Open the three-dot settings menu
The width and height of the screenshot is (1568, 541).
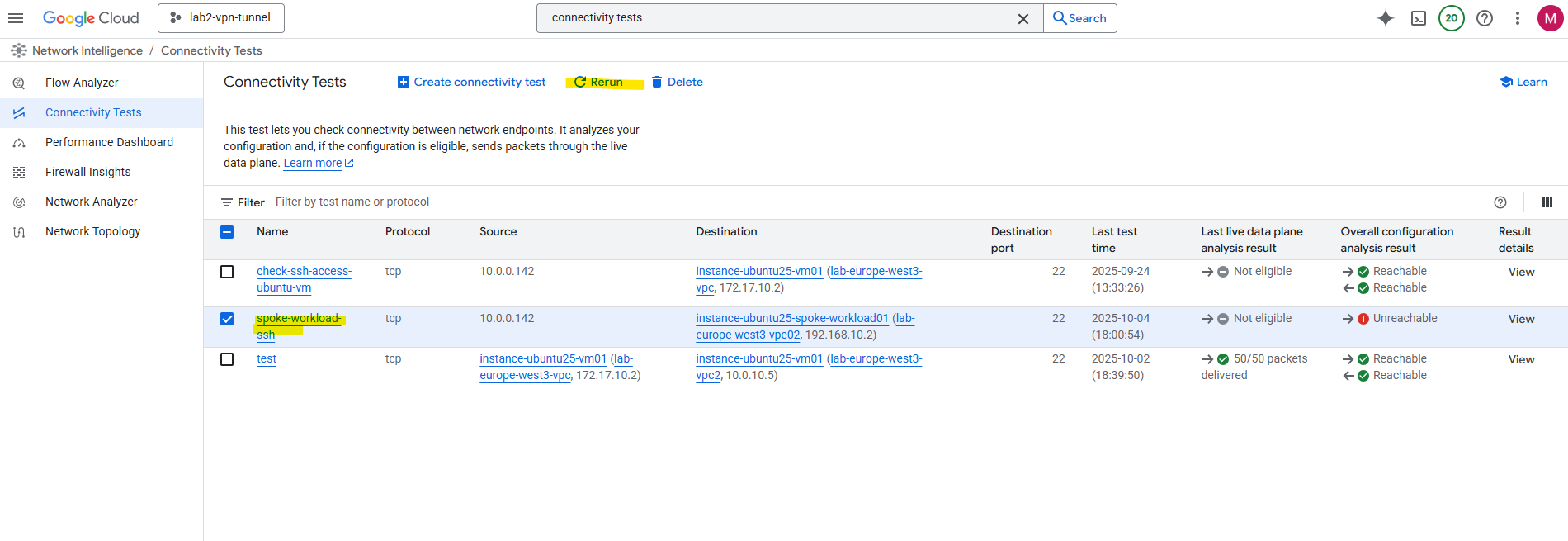pyautogui.click(x=1517, y=18)
